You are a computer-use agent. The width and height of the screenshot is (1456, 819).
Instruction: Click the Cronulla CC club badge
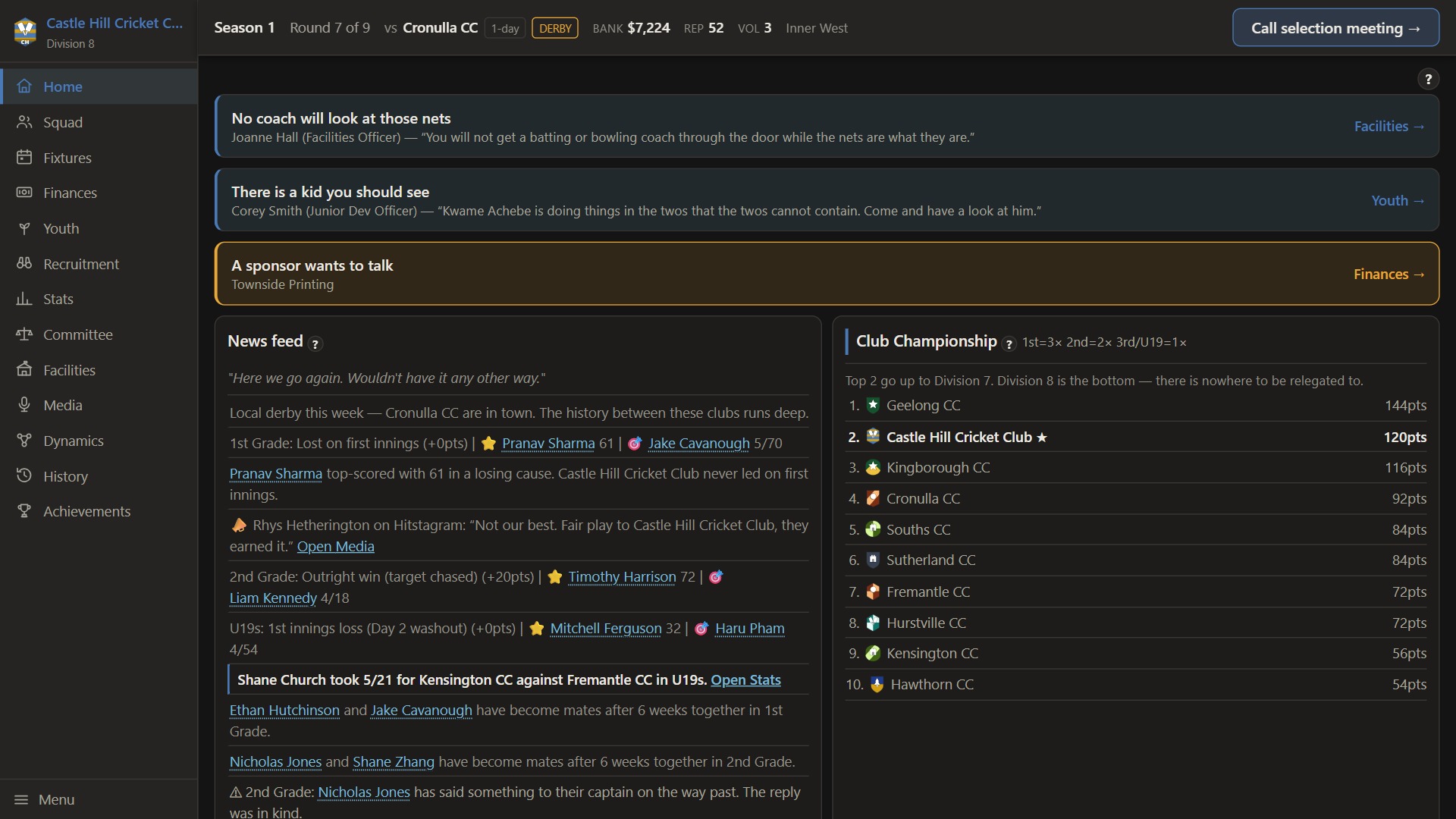point(873,498)
